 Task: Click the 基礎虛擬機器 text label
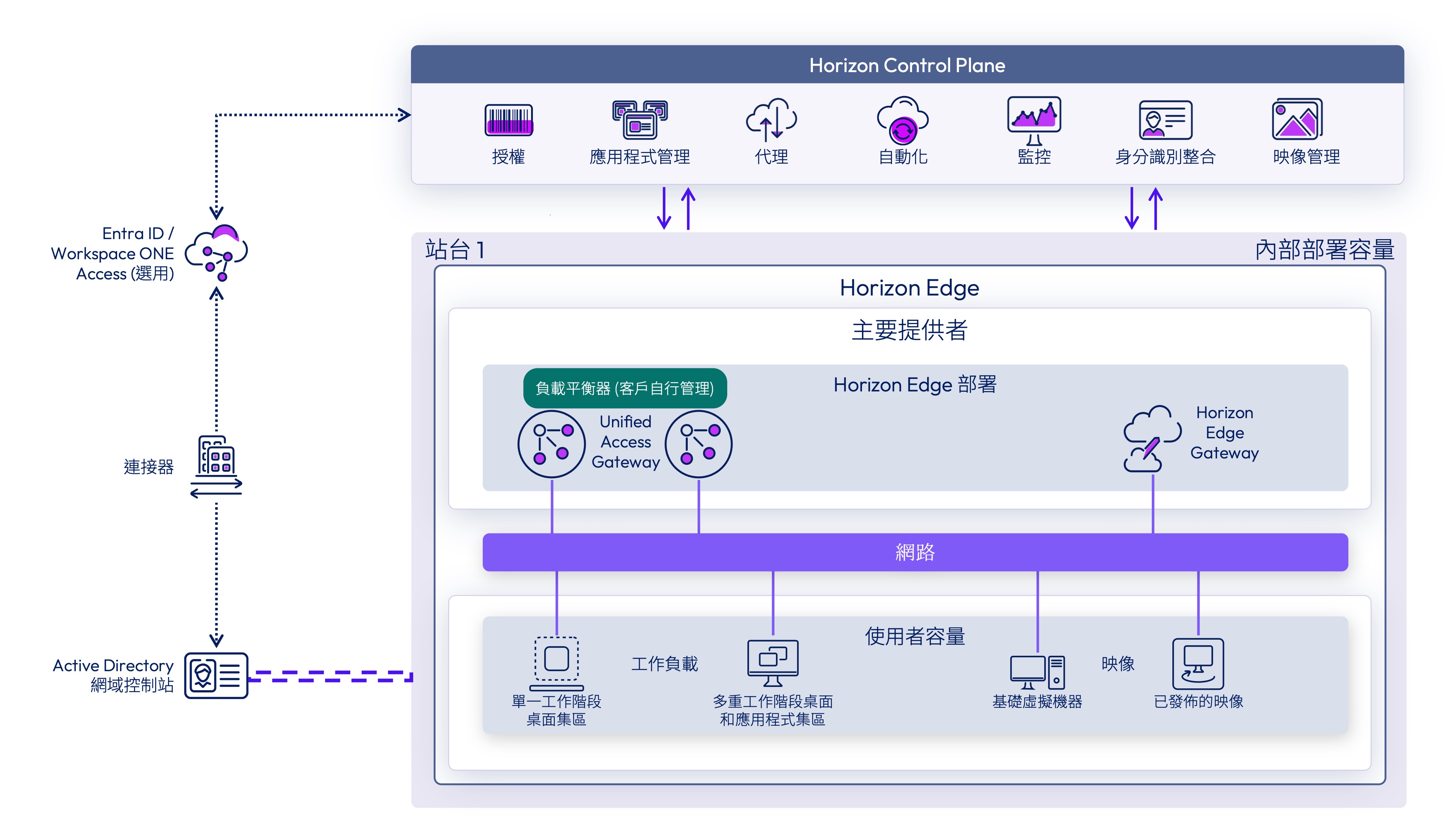pos(1037,702)
